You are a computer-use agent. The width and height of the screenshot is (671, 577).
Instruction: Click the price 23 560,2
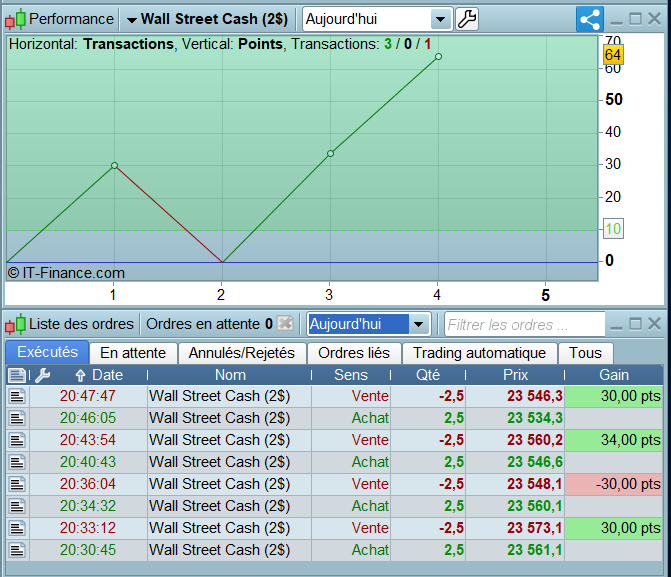click(535, 440)
